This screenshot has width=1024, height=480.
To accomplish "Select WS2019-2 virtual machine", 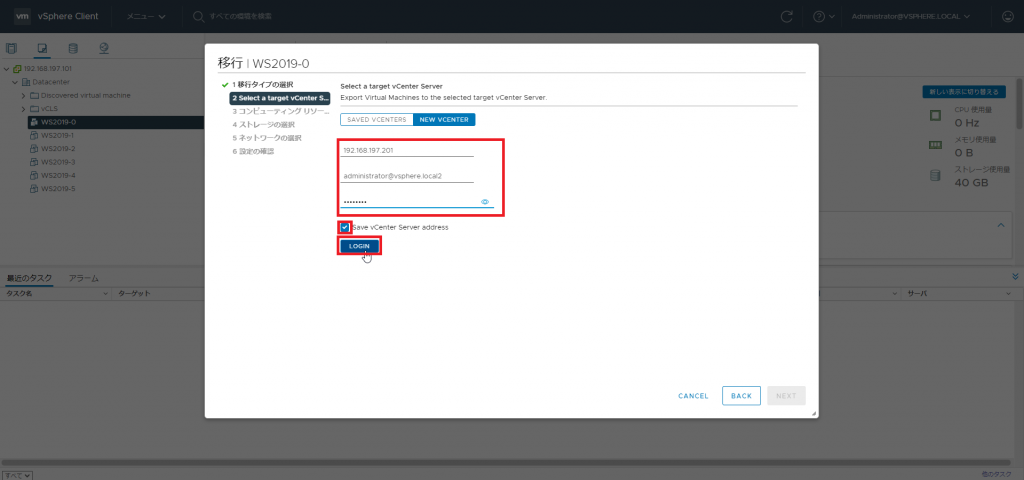I will coord(57,149).
